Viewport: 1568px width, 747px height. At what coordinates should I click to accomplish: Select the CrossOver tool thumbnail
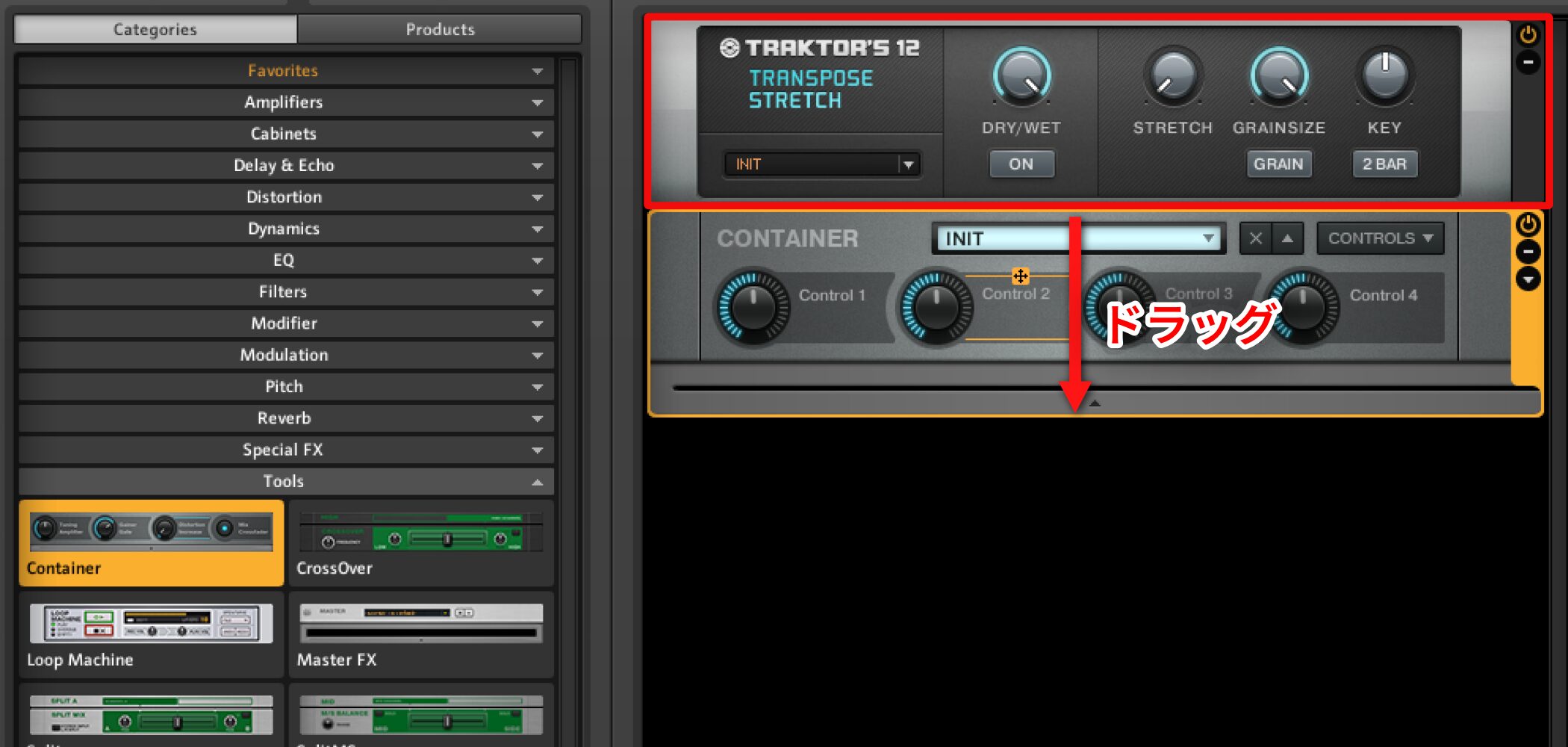[x=421, y=543]
